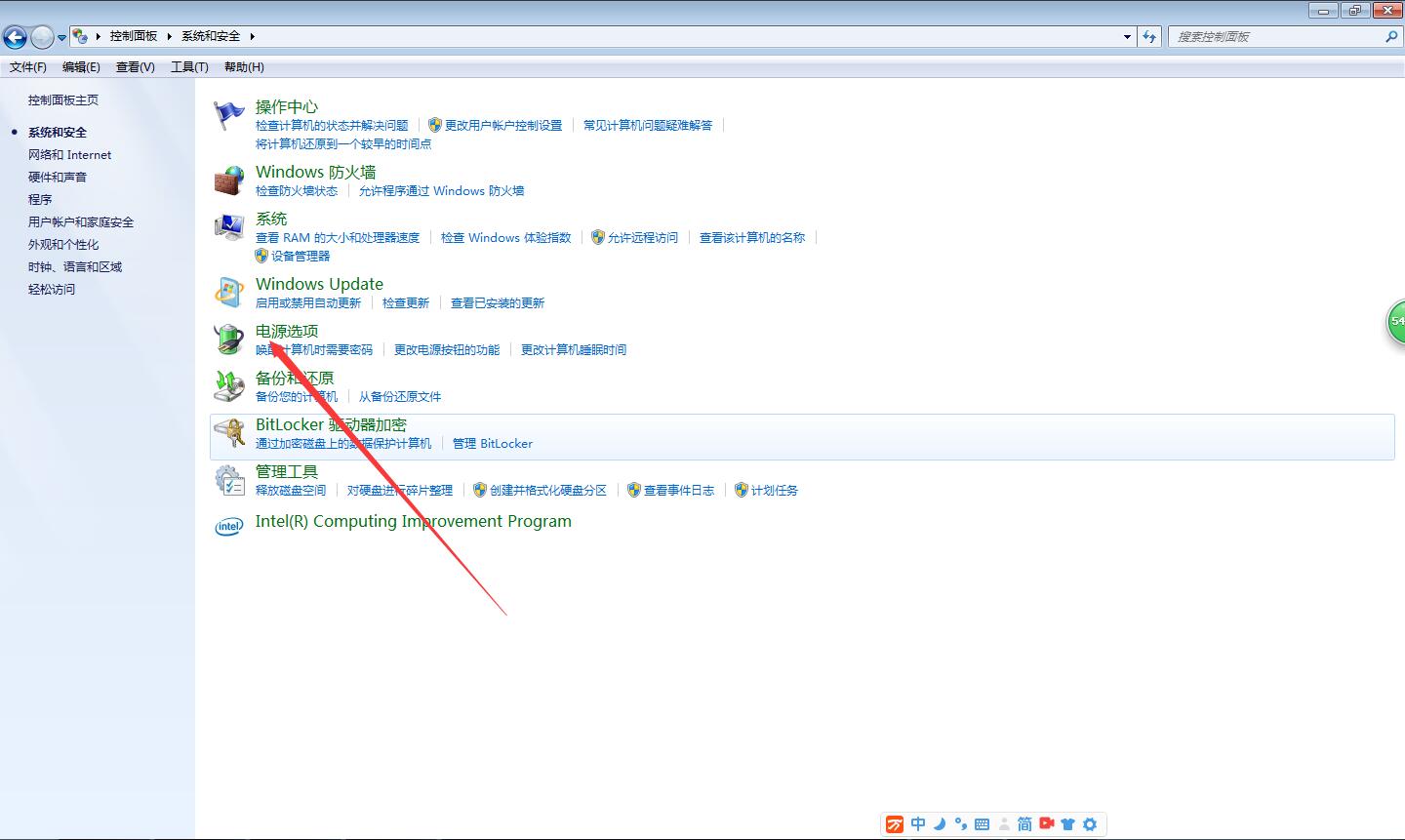Click the Intel logo icon
The width and height of the screenshot is (1405, 840).
229,527
